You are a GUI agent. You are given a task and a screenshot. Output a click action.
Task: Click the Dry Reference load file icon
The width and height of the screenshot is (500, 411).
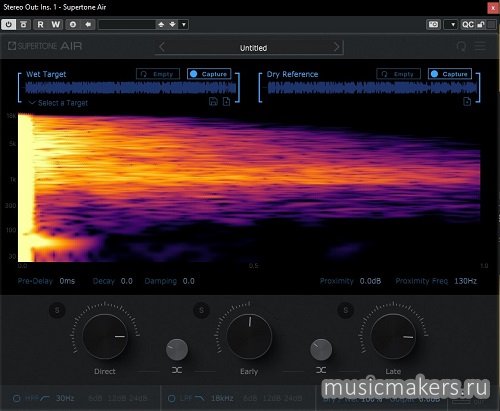coord(467,101)
